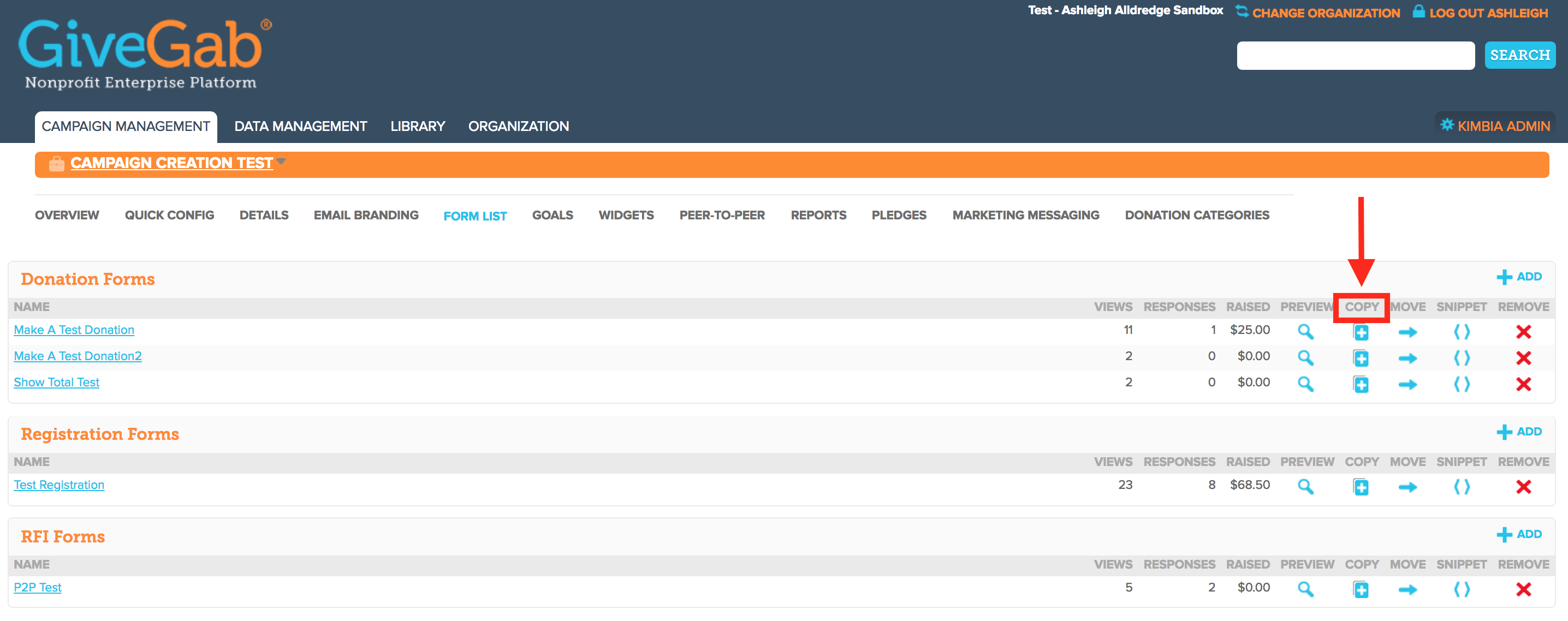The width and height of the screenshot is (1568, 621).
Task: Click the Search button
Action: [x=1520, y=55]
